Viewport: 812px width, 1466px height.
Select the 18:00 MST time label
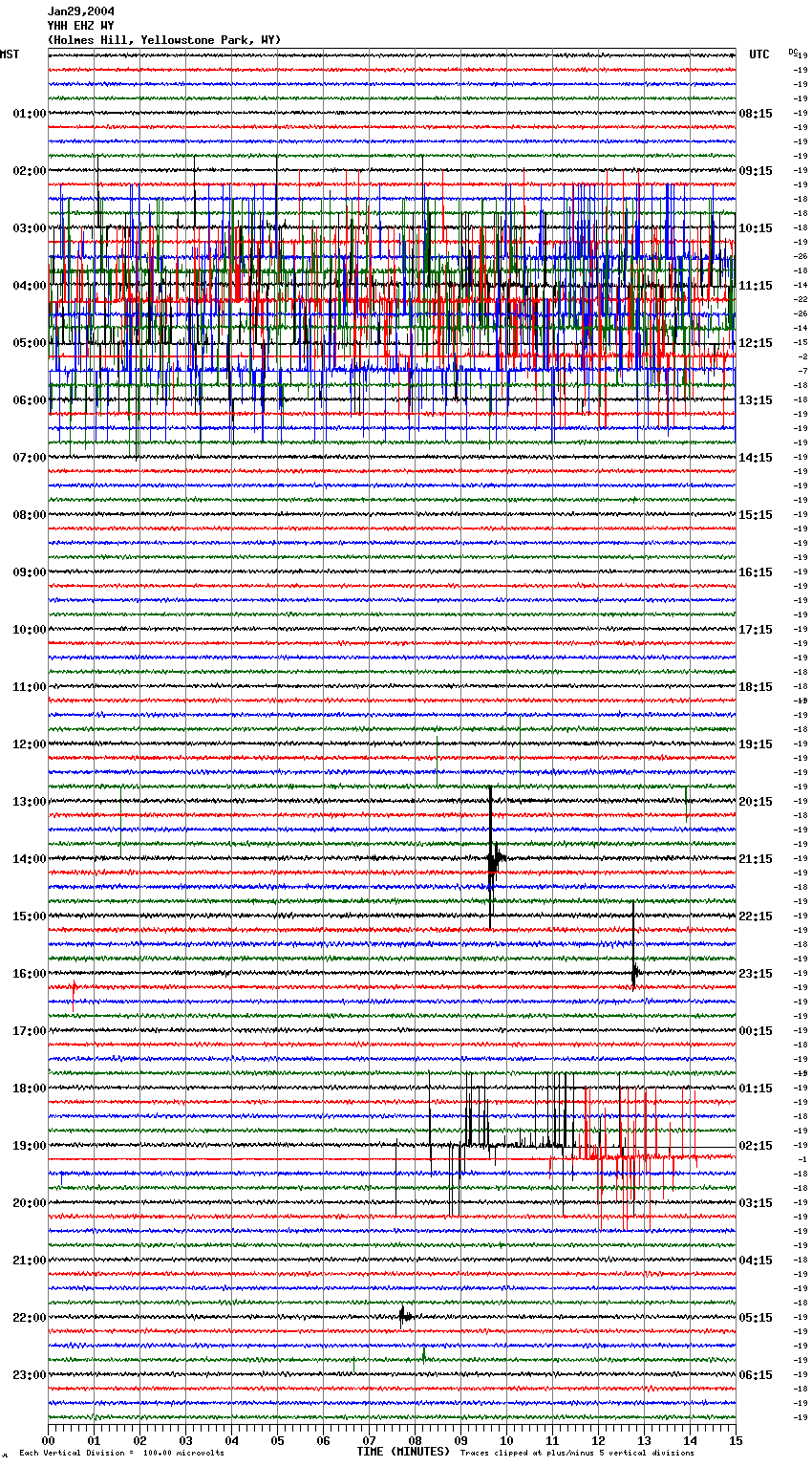(30, 1089)
